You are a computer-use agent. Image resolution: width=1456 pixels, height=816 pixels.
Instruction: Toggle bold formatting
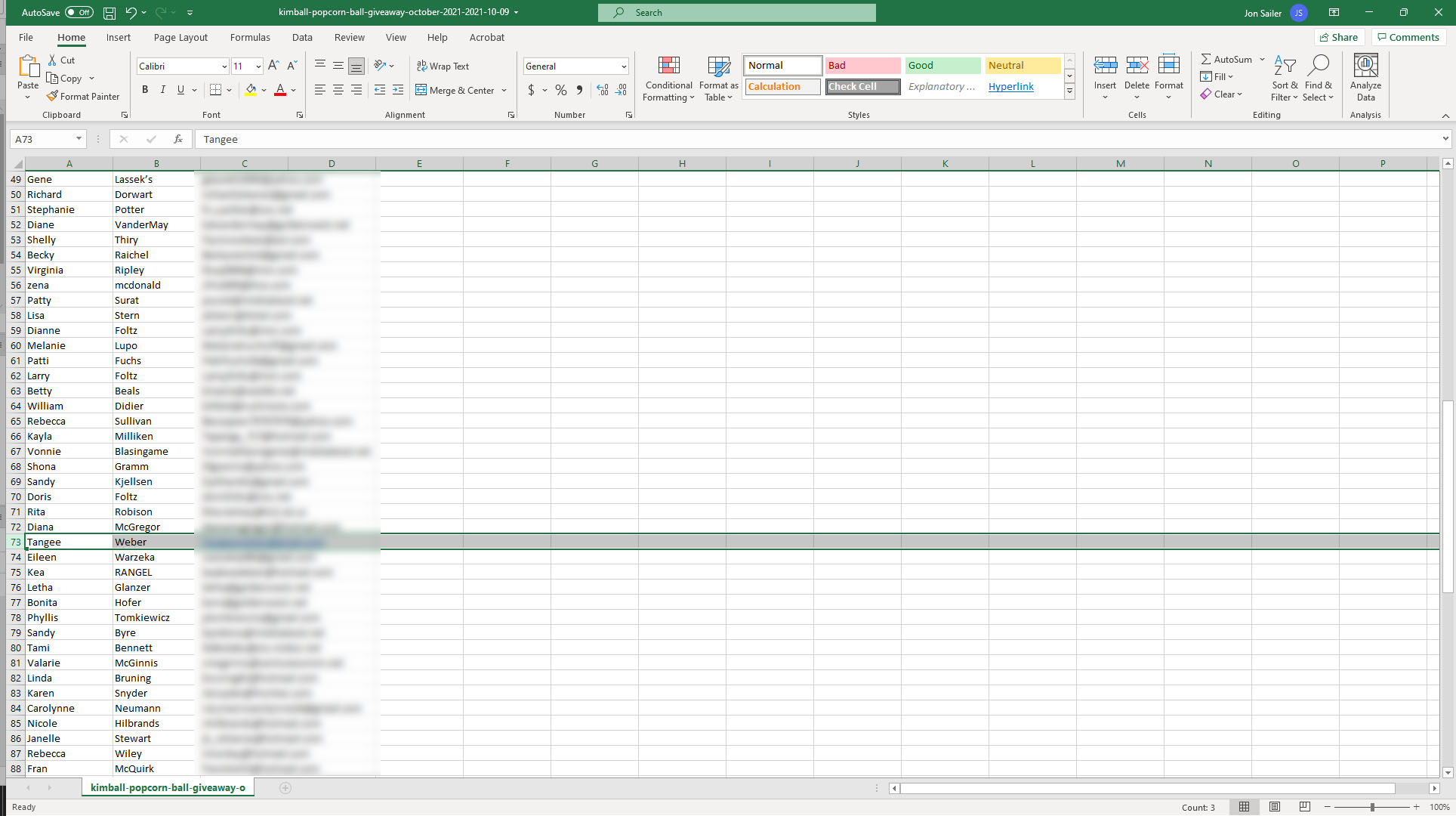145,90
